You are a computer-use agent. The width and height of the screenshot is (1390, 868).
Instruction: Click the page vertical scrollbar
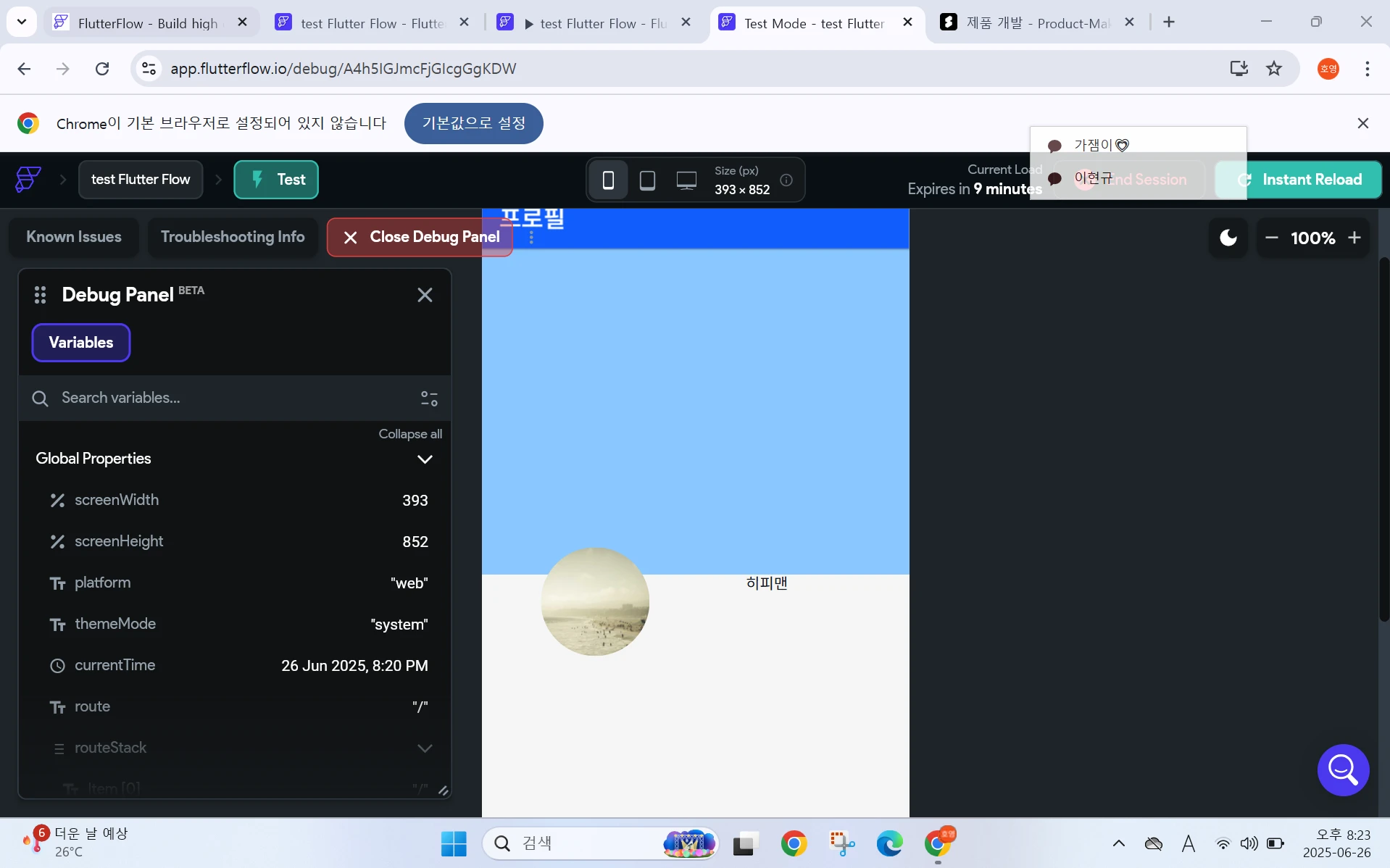coord(1383,438)
